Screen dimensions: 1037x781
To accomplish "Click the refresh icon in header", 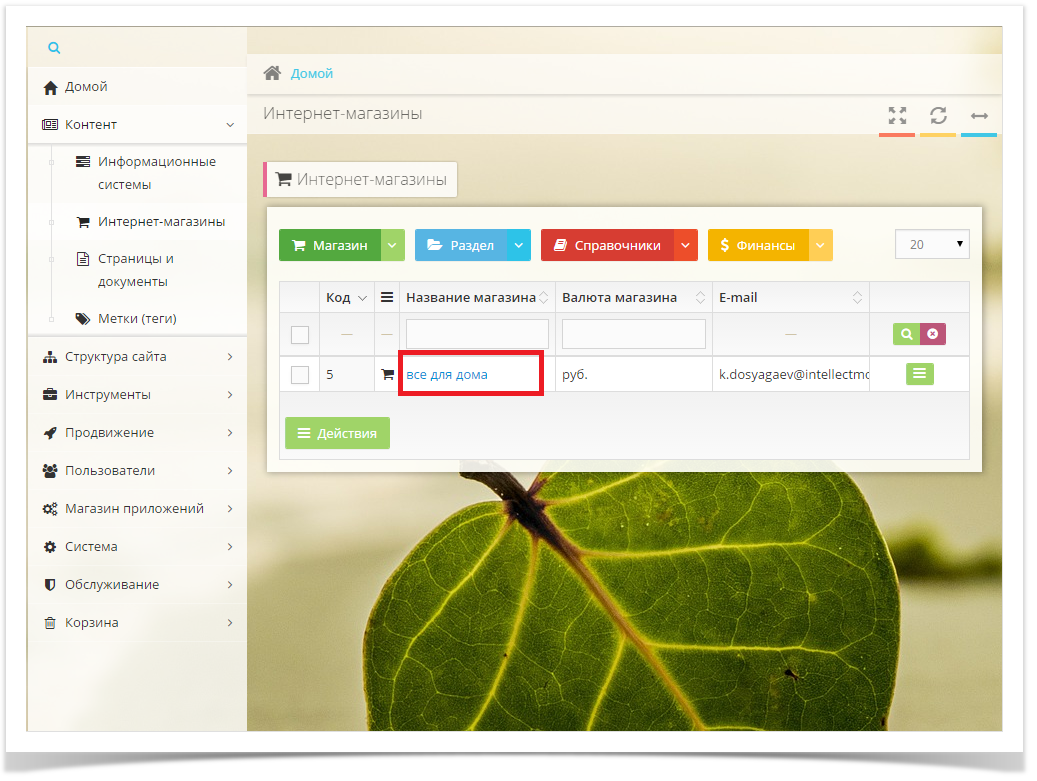I will tap(938, 115).
